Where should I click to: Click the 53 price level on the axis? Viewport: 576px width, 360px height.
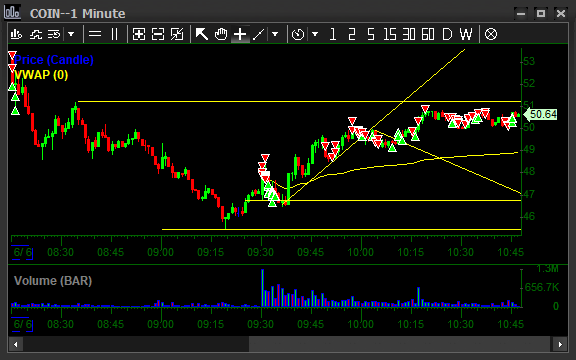click(529, 61)
